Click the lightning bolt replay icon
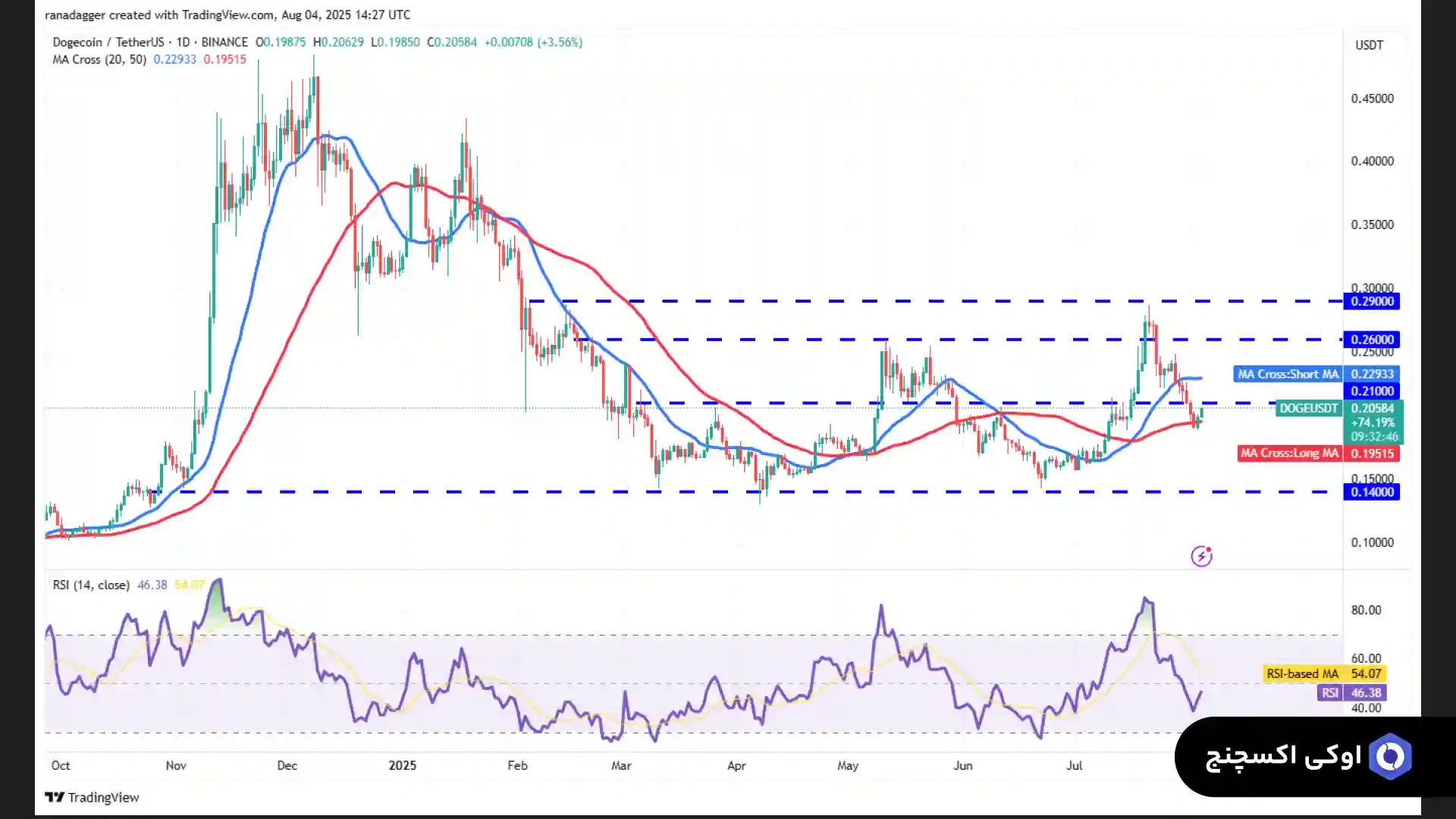Image resolution: width=1456 pixels, height=819 pixels. pos(1201,557)
